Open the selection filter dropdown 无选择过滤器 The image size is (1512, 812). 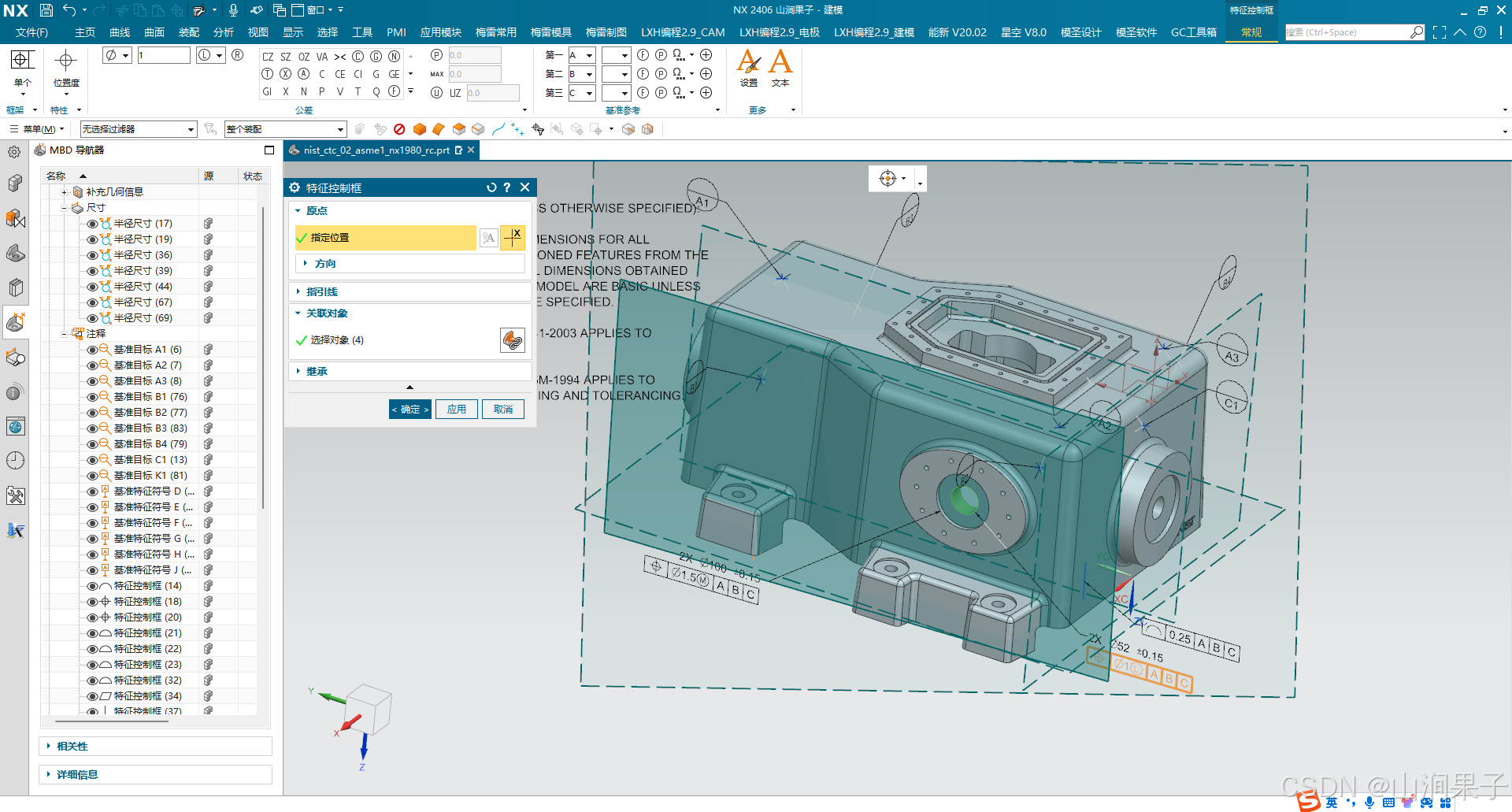pyautogui.click(x=138, y=129)
